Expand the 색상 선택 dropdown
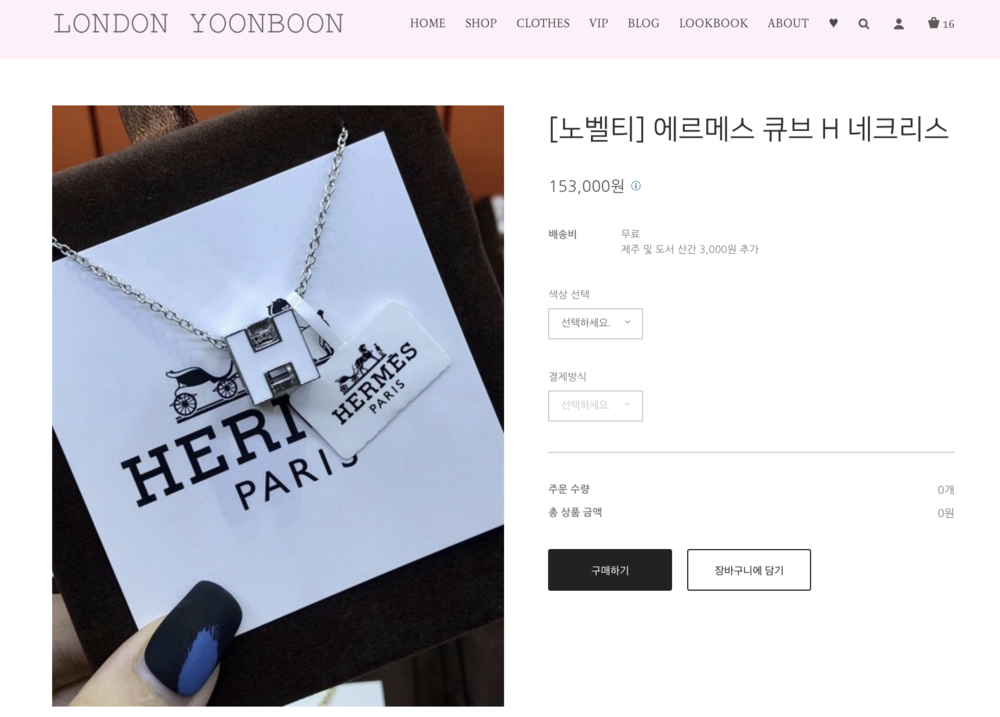 tap(595, 323)
